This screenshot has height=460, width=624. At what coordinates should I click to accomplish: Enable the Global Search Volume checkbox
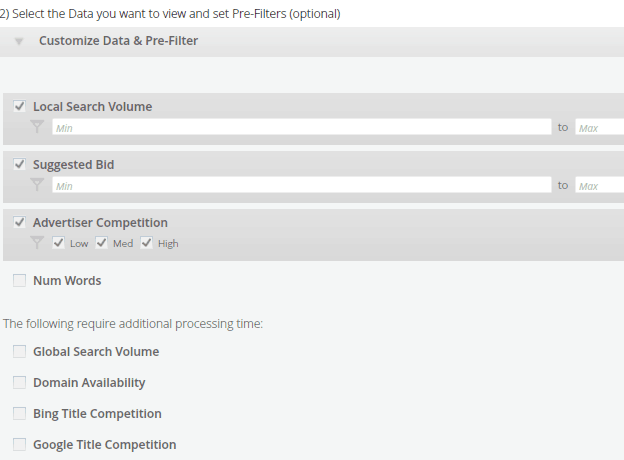tap(20, 351)
